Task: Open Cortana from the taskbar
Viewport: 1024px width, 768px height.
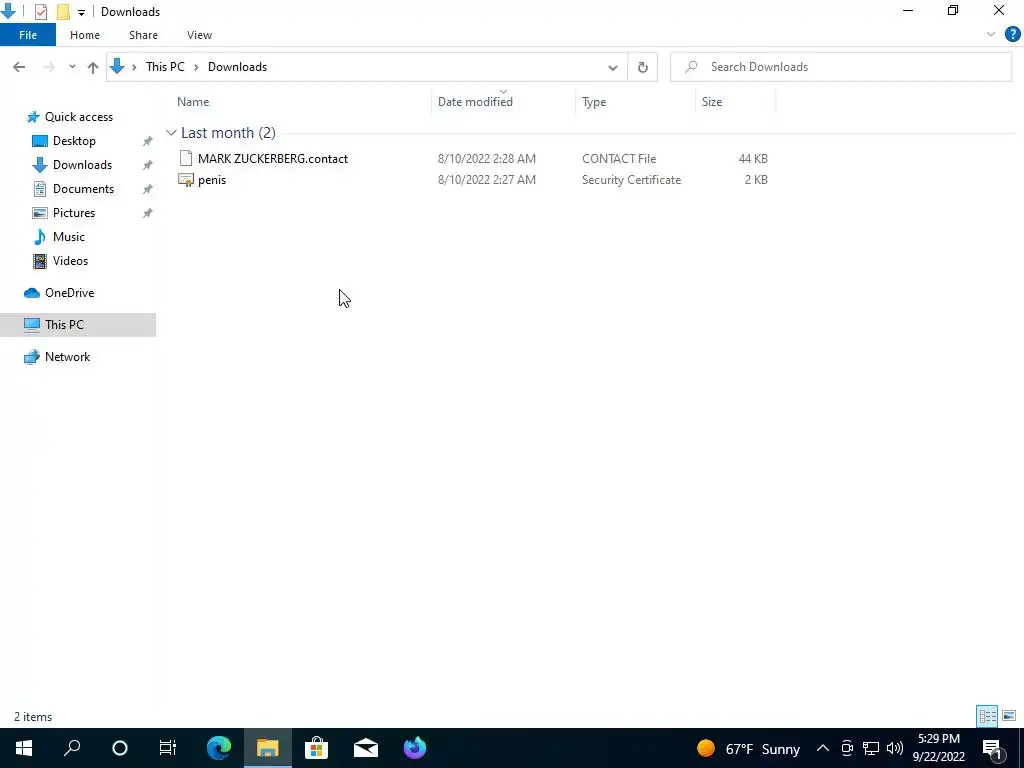Action: coord(120,748)
